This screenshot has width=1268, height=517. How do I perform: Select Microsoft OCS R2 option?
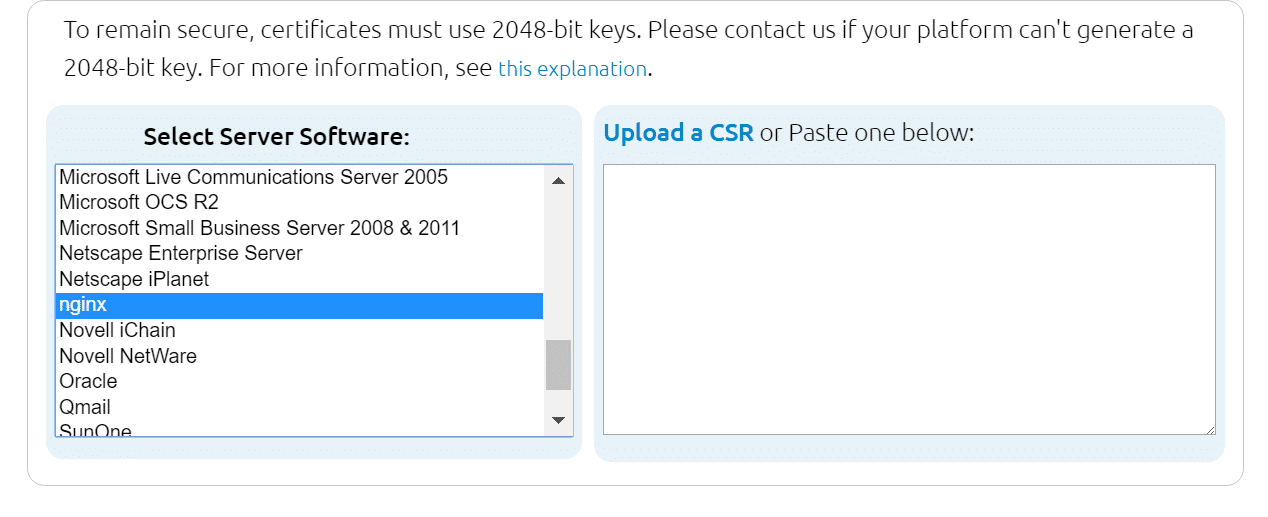[139, 203]
